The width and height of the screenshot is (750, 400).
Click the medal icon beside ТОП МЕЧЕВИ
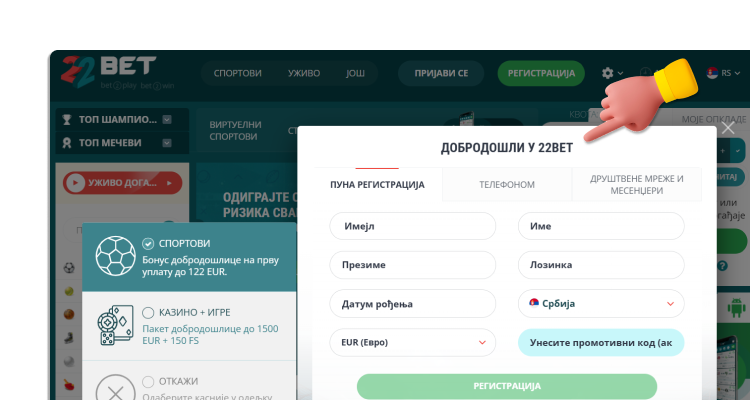click(x=67, y=143)
